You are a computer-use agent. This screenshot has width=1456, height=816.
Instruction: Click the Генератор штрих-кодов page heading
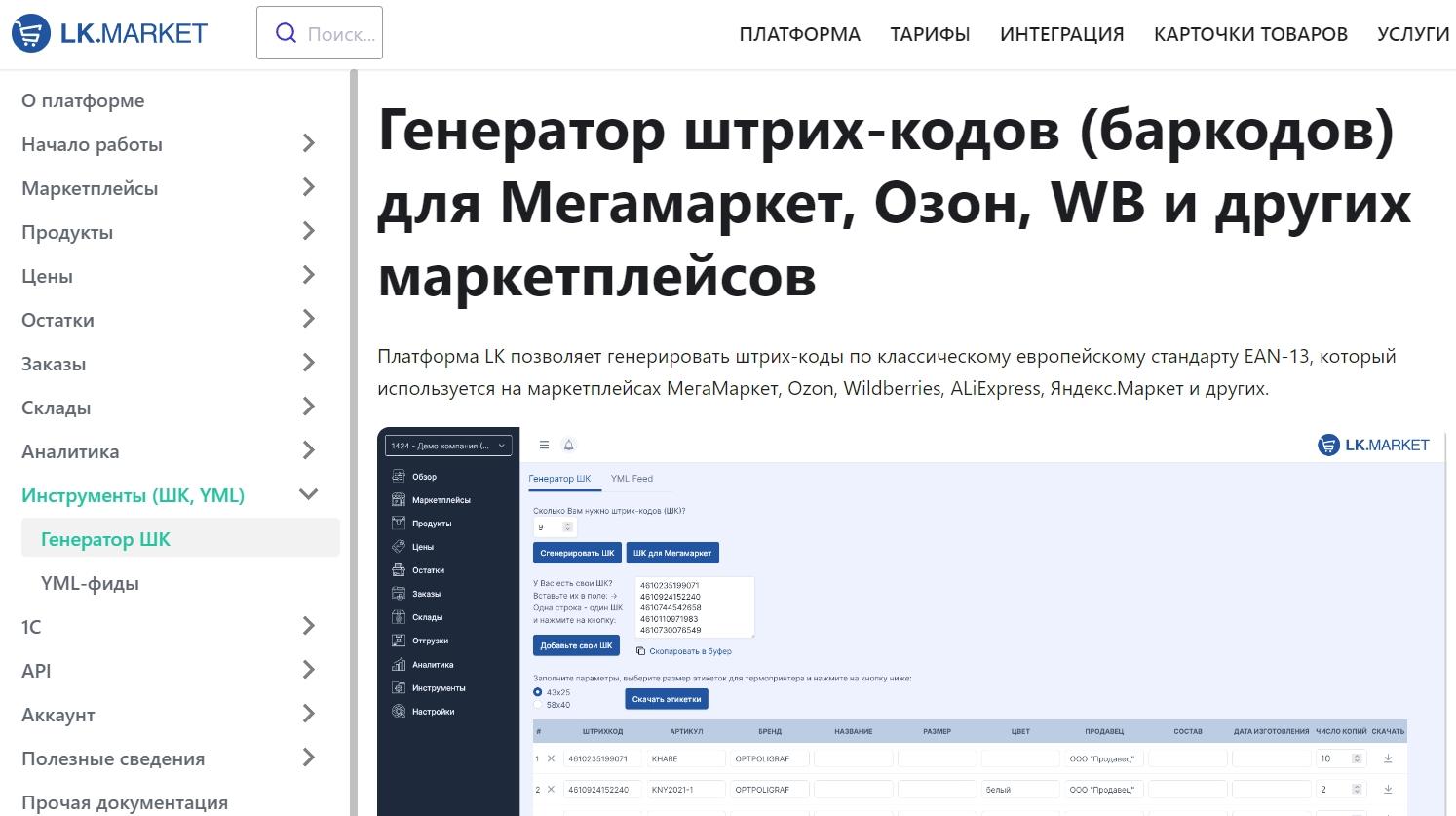pos(895,203)
